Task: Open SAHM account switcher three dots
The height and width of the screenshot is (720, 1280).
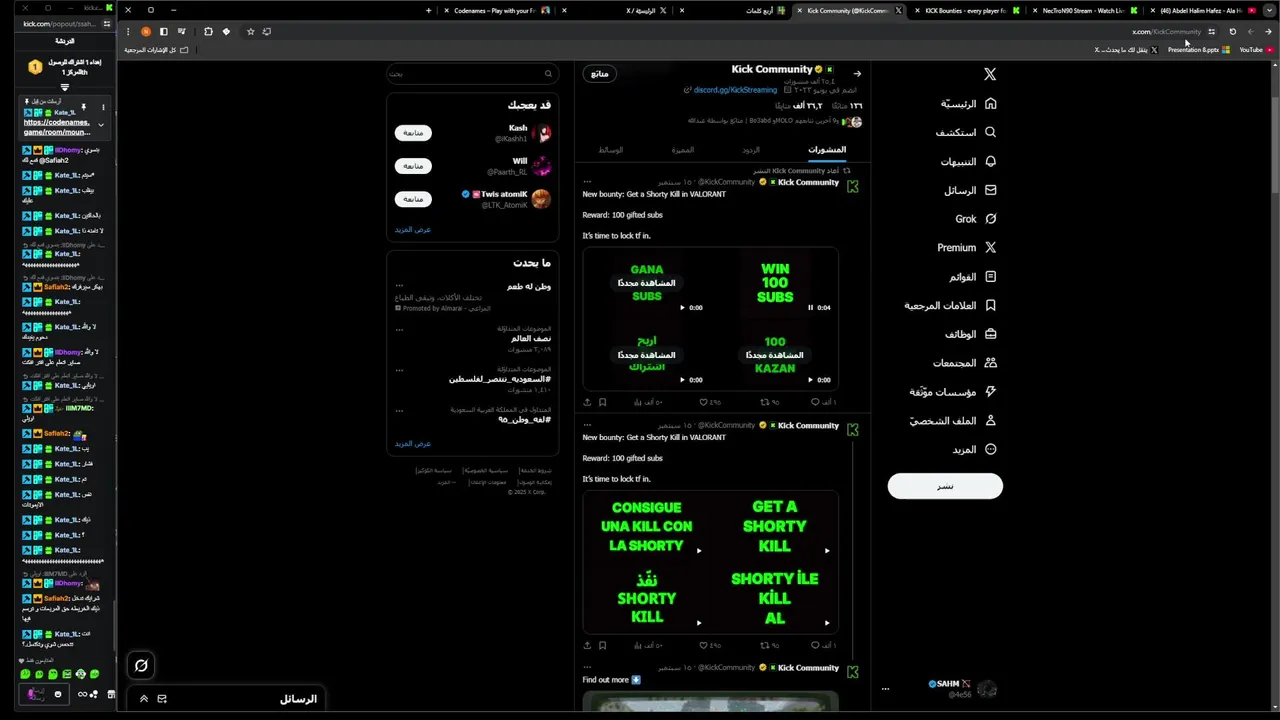Action: (885, 689)
